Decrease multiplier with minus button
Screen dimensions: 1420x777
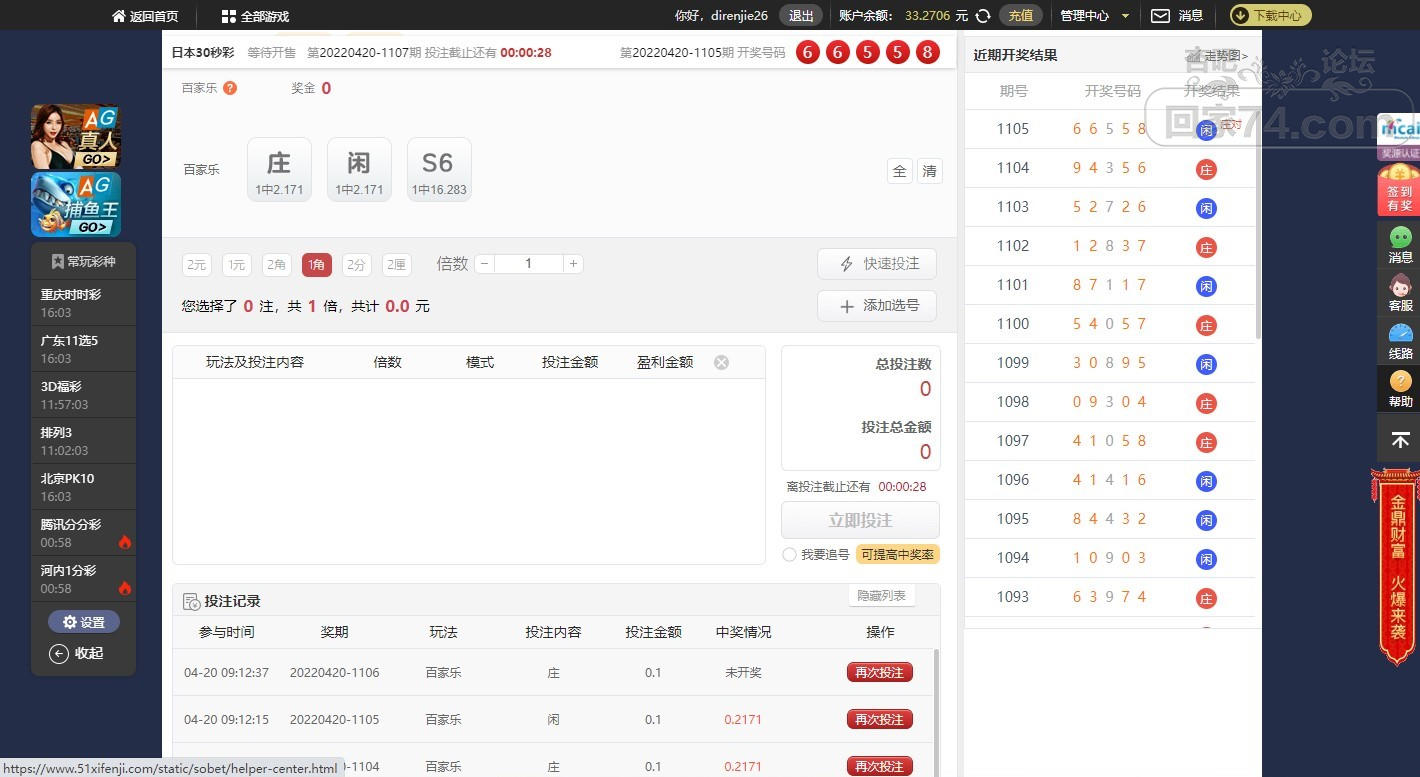(485, 264)
